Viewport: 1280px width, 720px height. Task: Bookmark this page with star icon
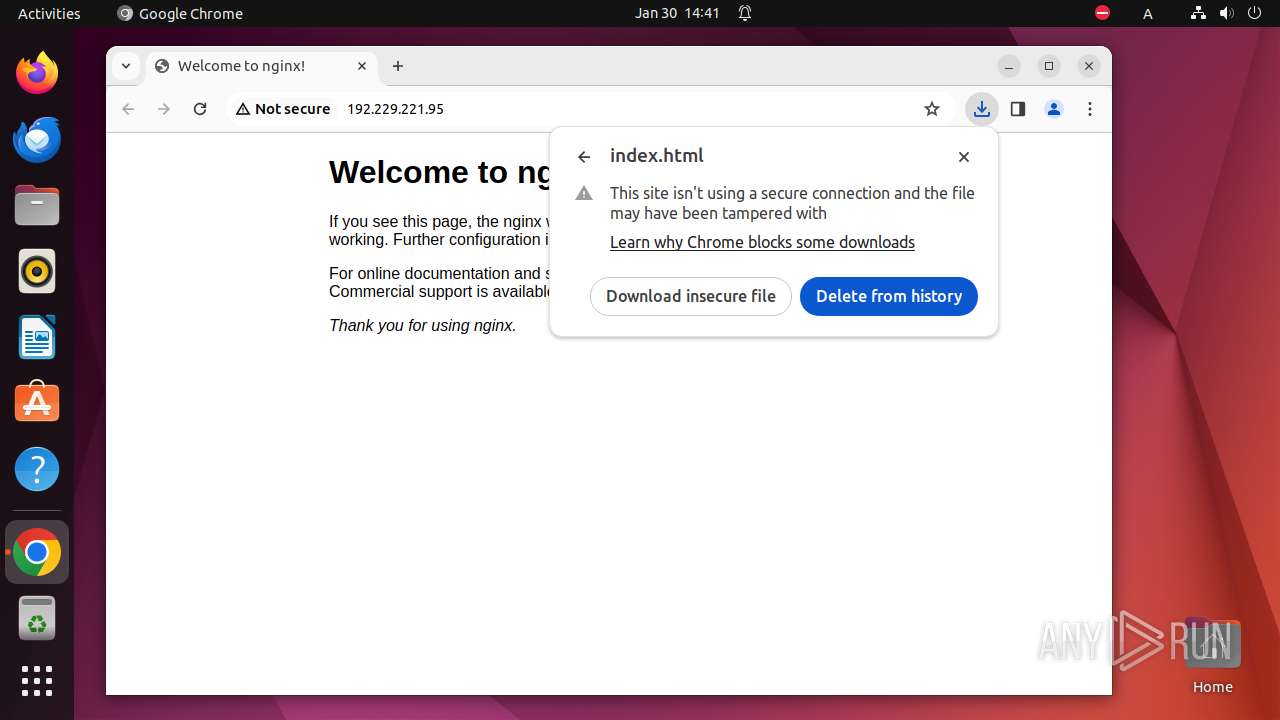pos(932,109)
